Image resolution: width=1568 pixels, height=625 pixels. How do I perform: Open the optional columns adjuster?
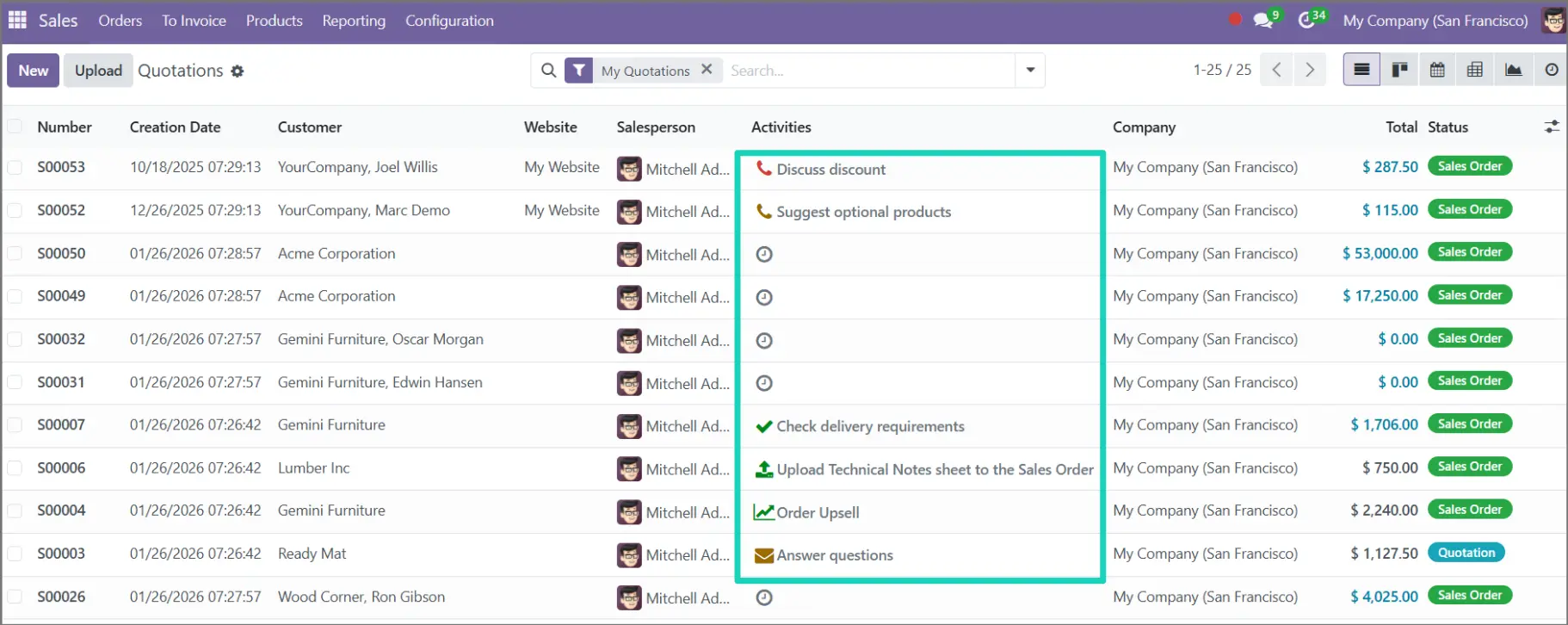1551,127
